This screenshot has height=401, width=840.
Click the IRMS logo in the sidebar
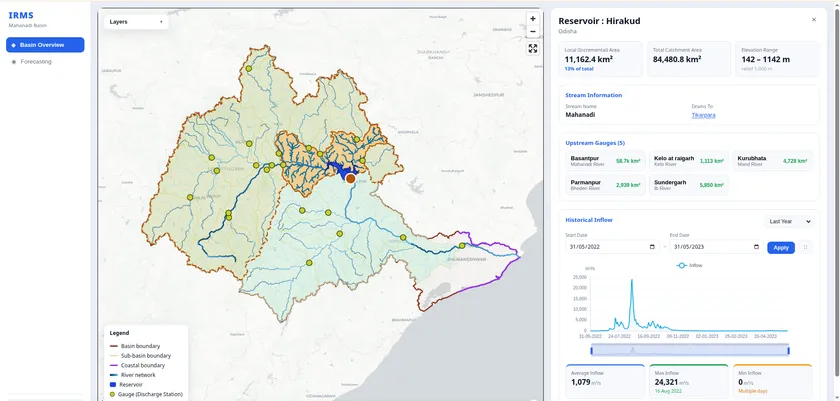point(21,16)
